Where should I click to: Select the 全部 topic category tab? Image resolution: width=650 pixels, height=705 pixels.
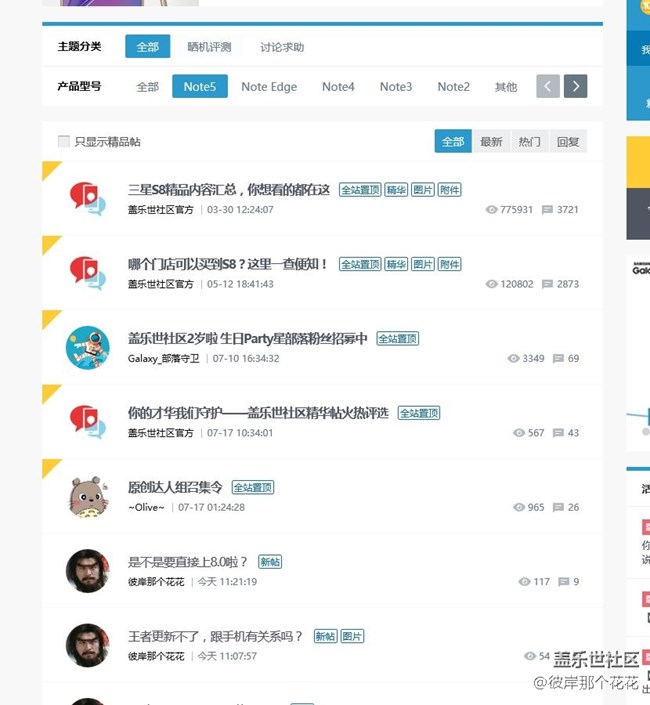(147, 46)
